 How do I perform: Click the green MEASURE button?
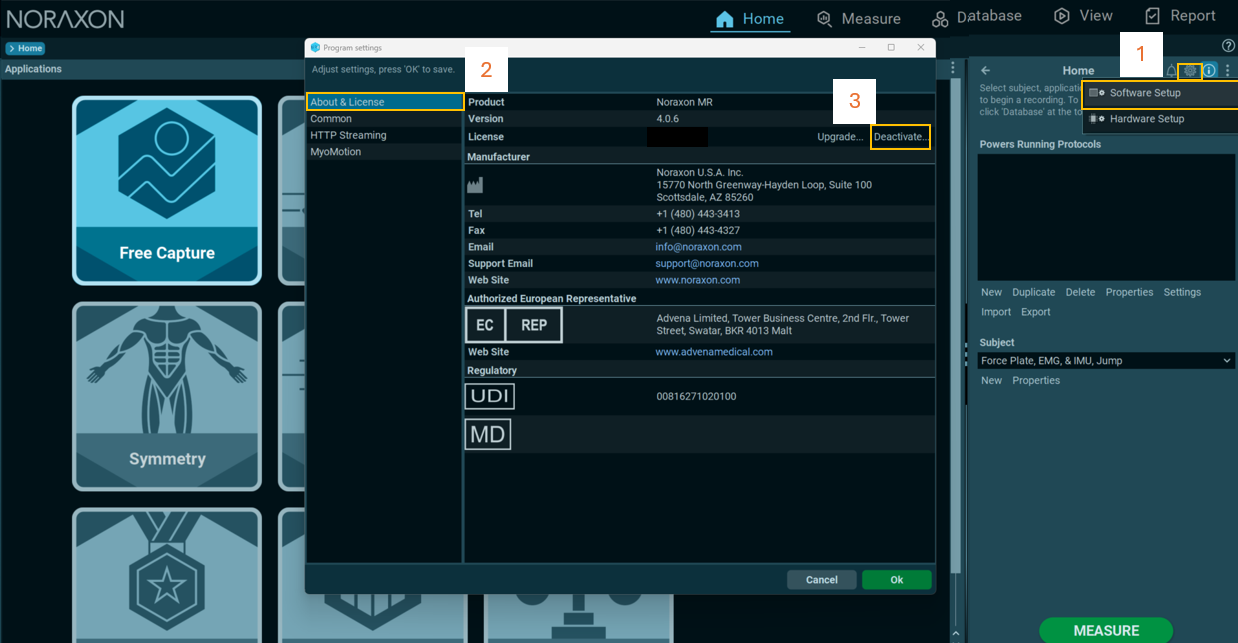click(1106, 631)
